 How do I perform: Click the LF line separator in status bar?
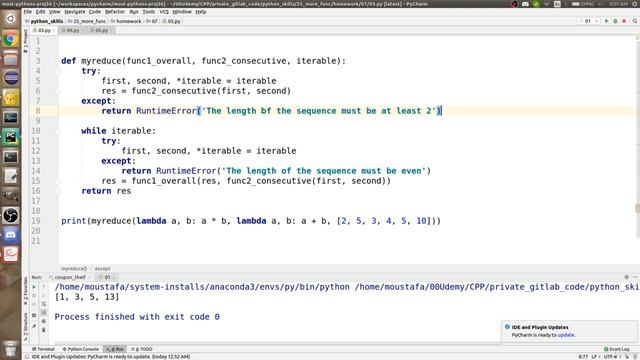tap(594, 357)
